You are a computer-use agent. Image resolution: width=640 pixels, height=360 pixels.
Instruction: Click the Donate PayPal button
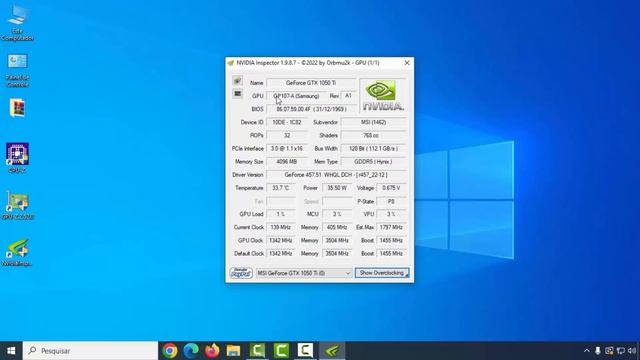(241, 273)
